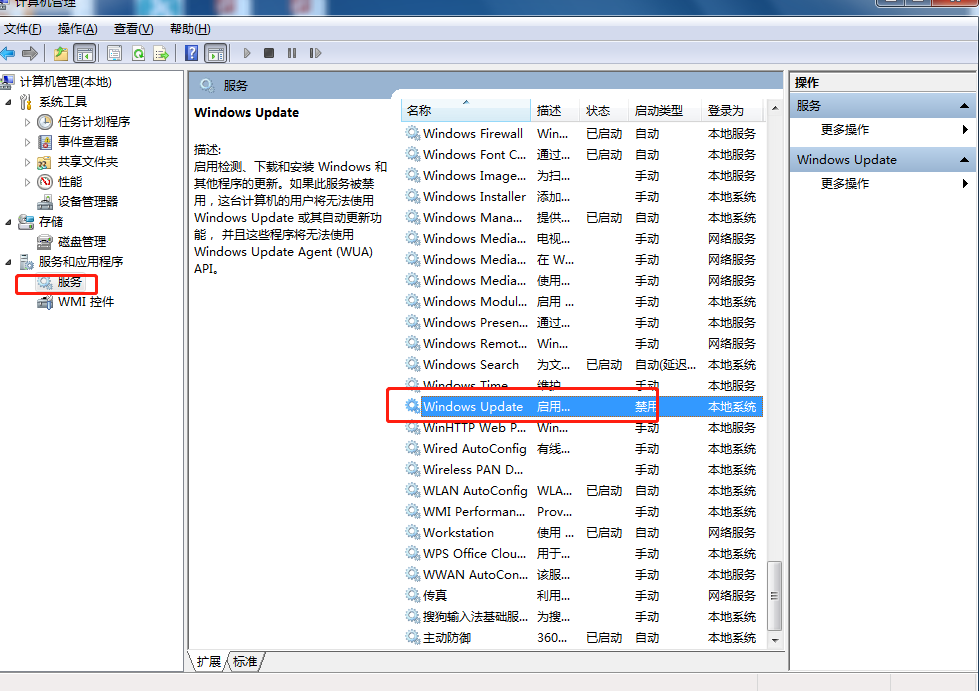Select the Windows Search service row

(583, 365)
